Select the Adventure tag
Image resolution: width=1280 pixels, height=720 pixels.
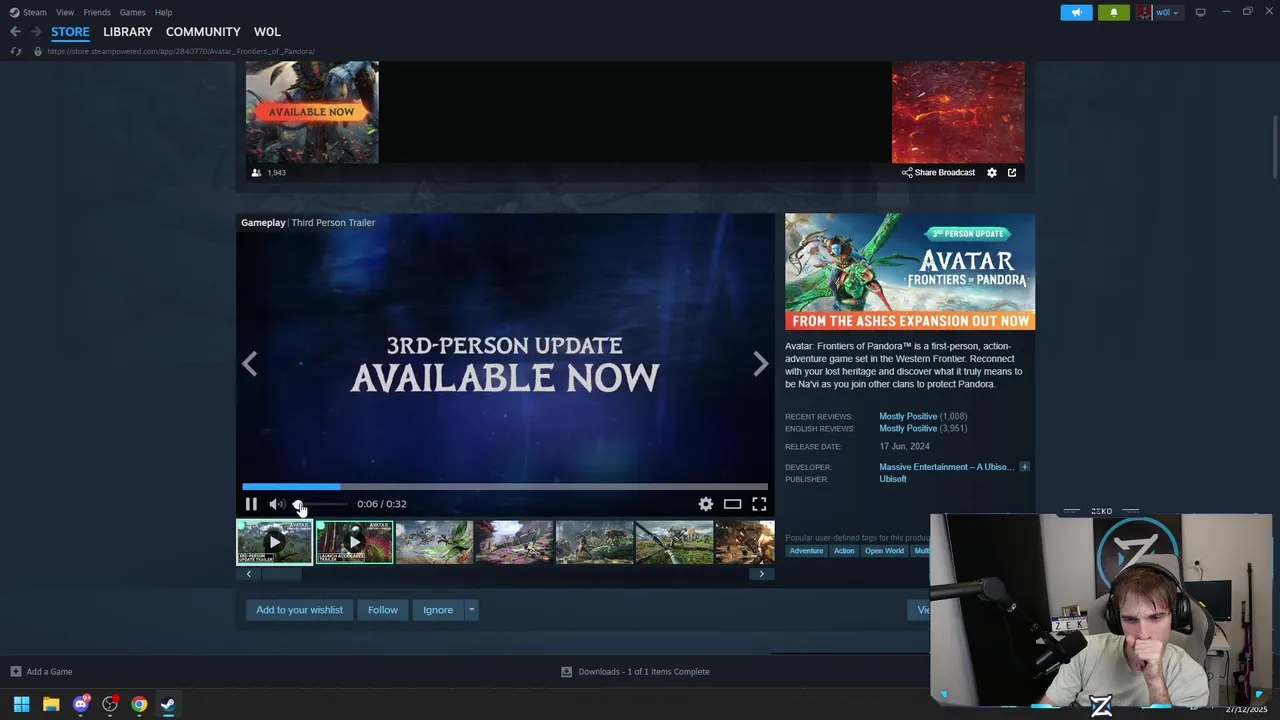806,551
